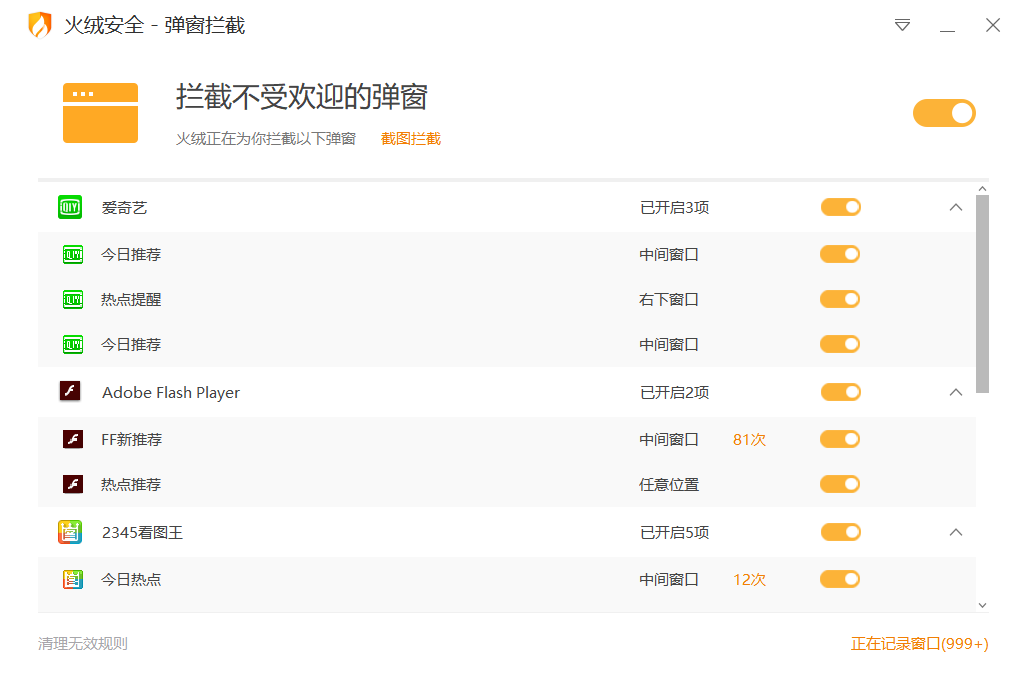
Task: Click the Huorong shield logo icon
Action: pyautogui.click(x=40, y=25)
